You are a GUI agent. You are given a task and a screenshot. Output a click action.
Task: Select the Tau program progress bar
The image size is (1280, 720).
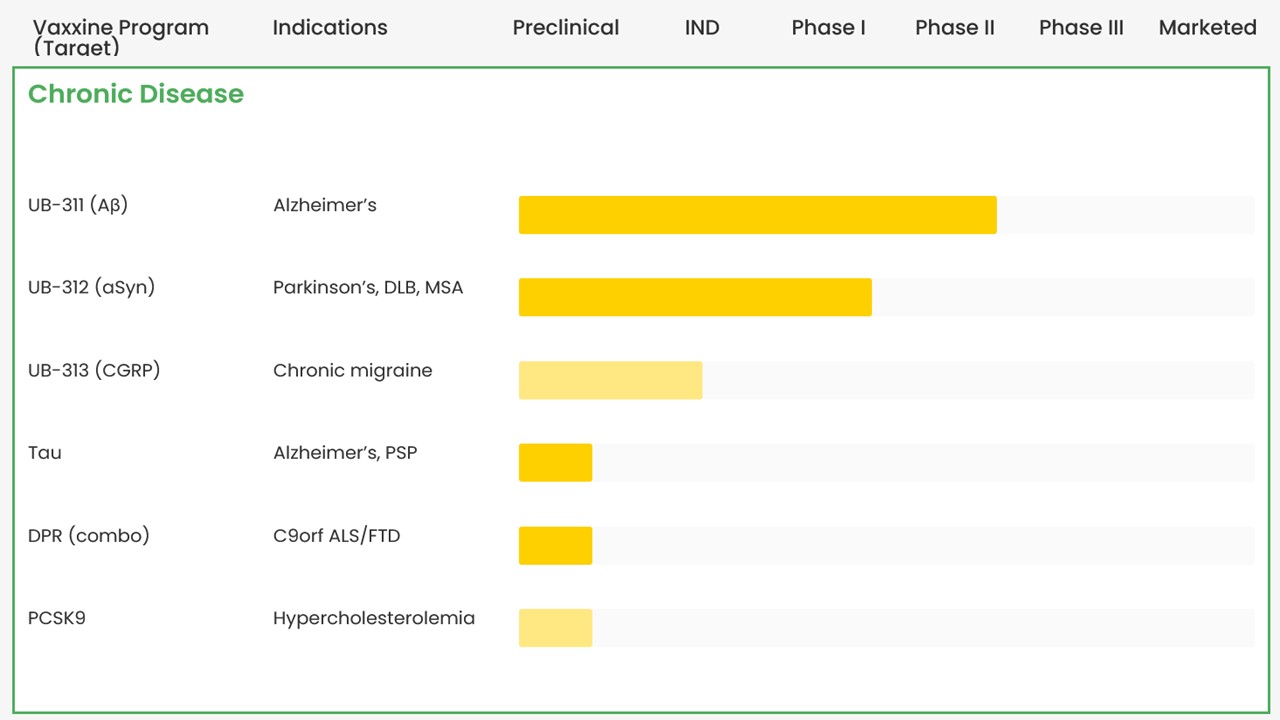(555, 463)
